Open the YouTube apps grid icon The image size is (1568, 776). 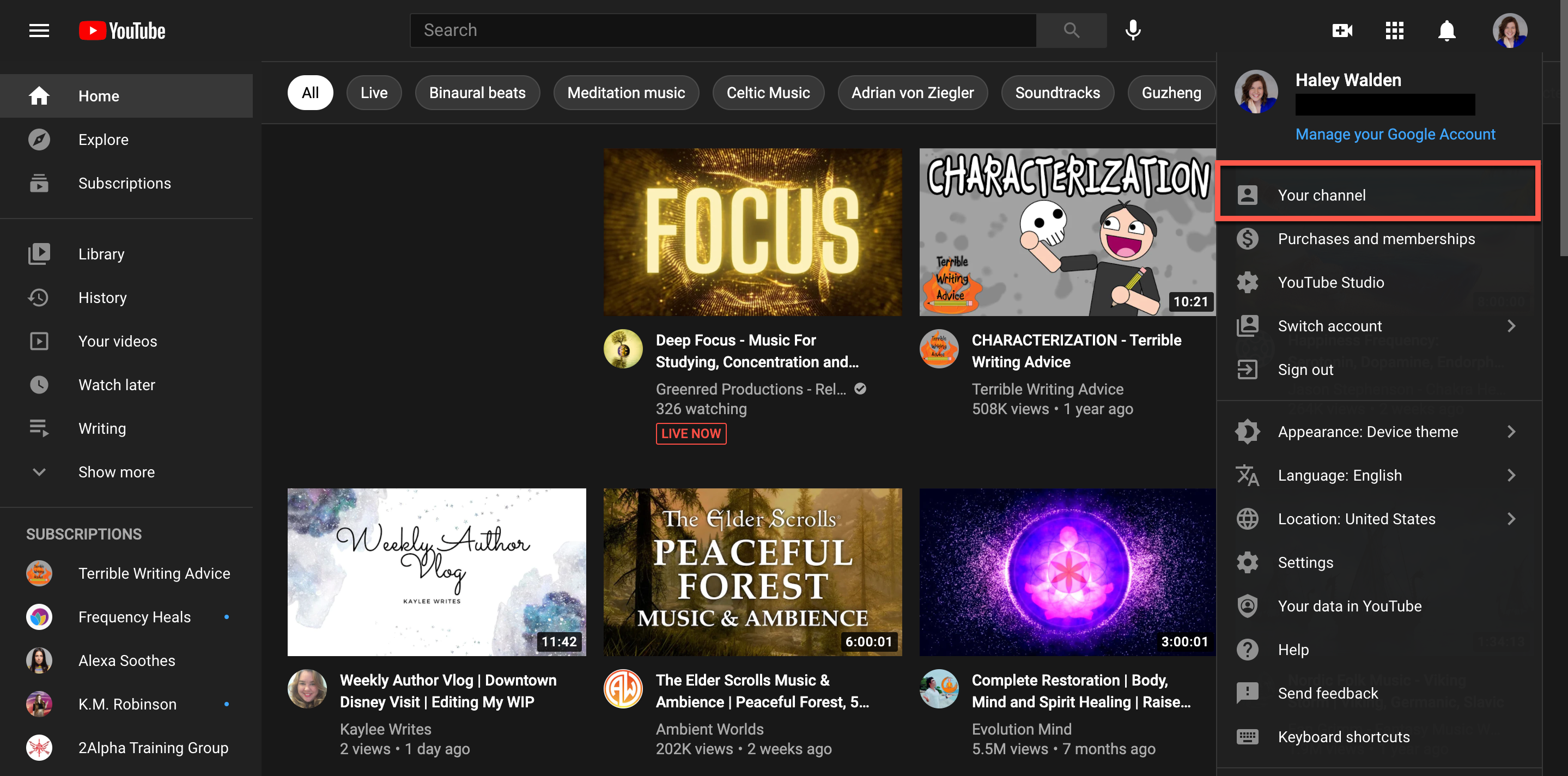1394,31
